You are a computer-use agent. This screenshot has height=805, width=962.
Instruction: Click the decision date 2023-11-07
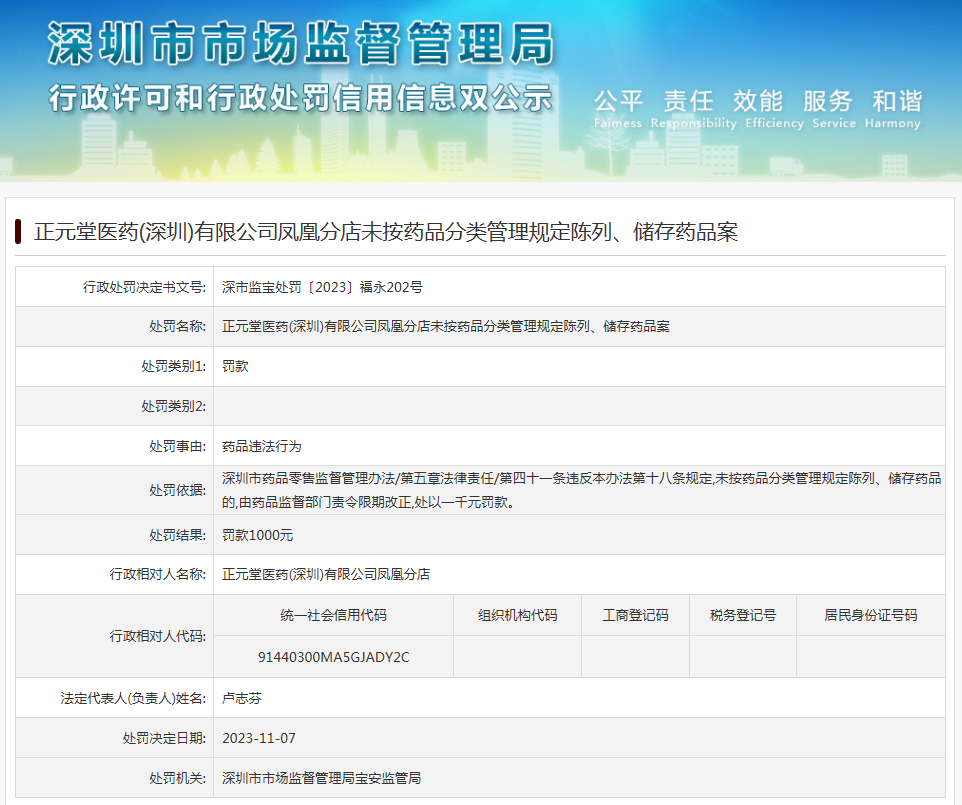[258, 738]
